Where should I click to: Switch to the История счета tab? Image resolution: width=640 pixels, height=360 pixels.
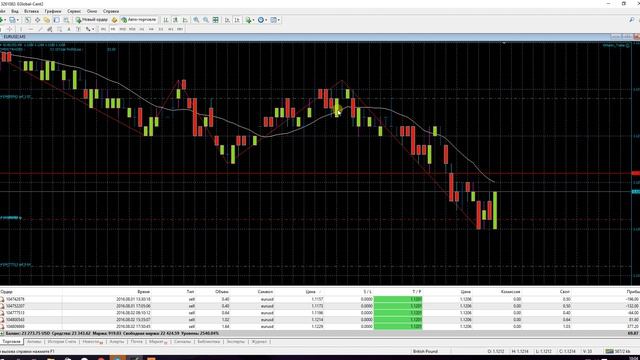[62, 342]
